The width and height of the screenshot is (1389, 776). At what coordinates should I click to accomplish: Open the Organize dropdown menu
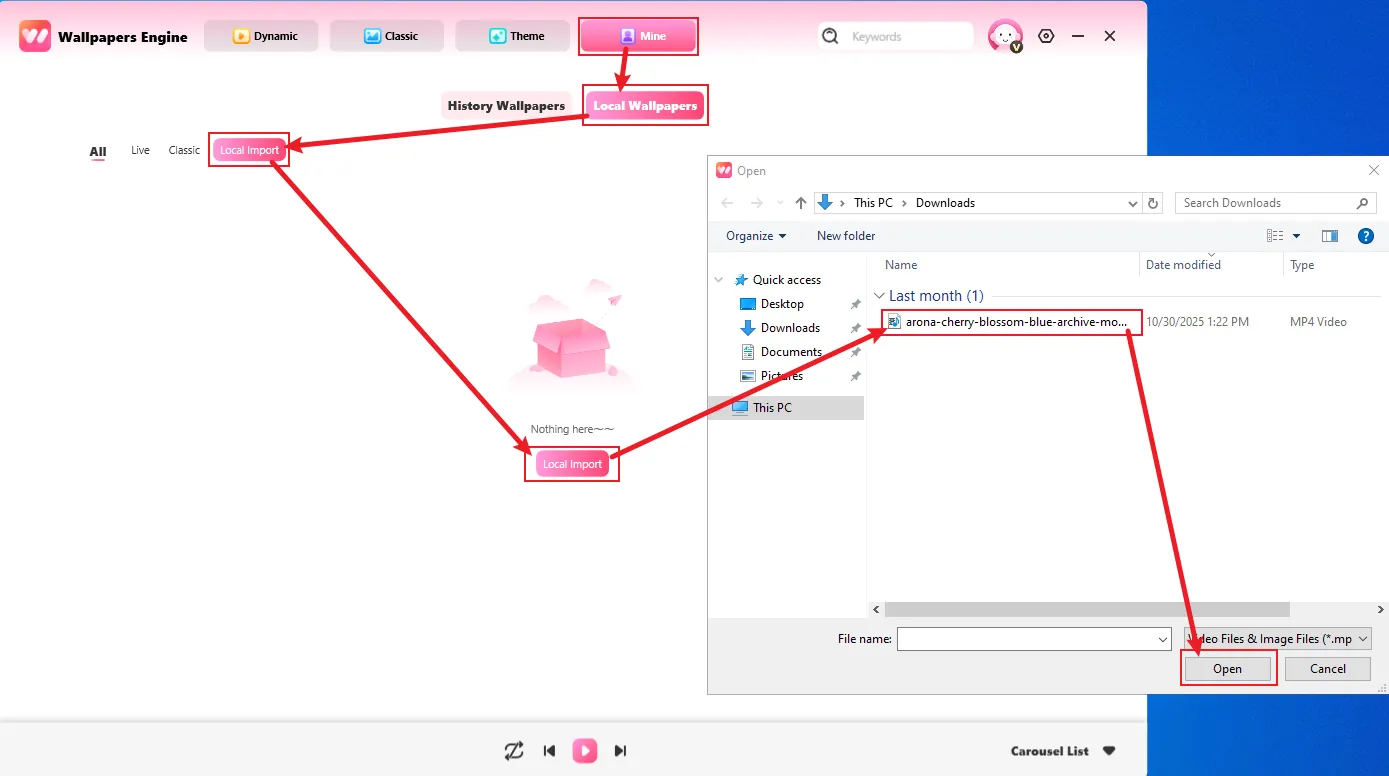756,236
